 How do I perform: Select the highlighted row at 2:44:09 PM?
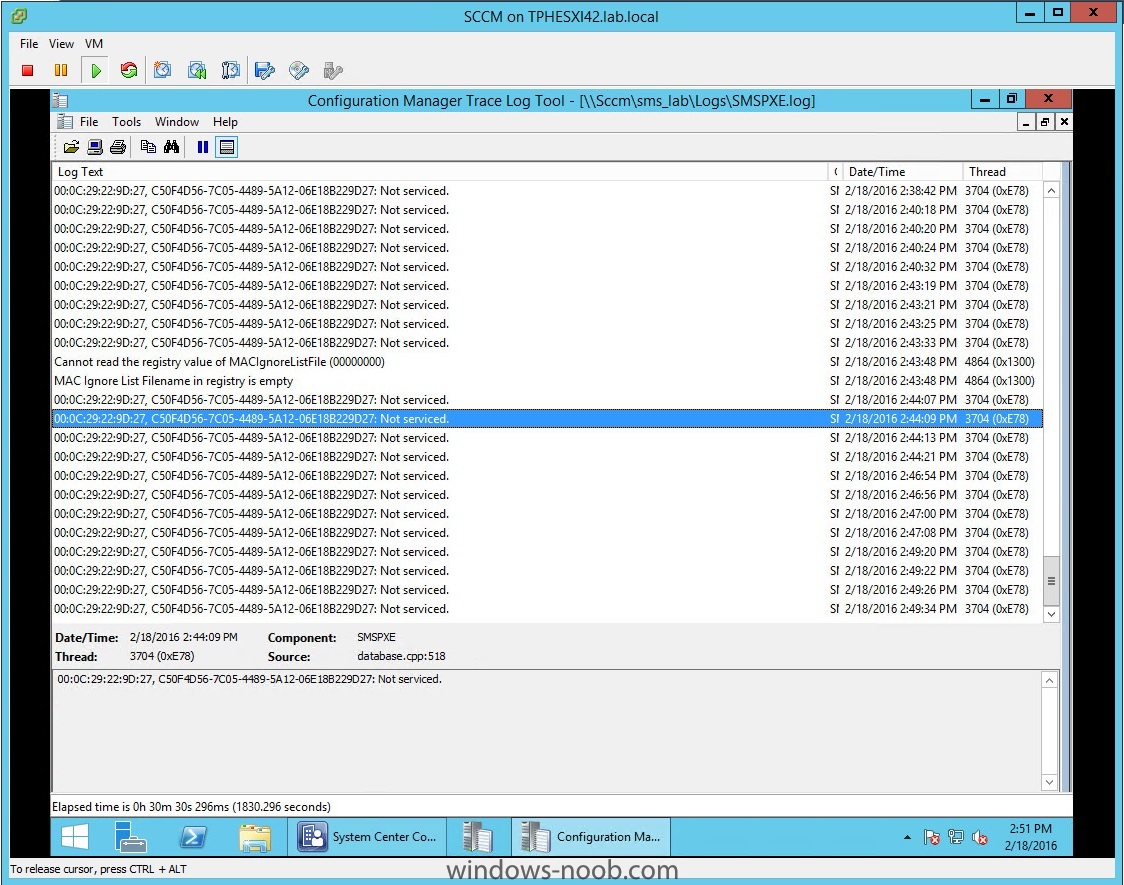coord(548,419)
